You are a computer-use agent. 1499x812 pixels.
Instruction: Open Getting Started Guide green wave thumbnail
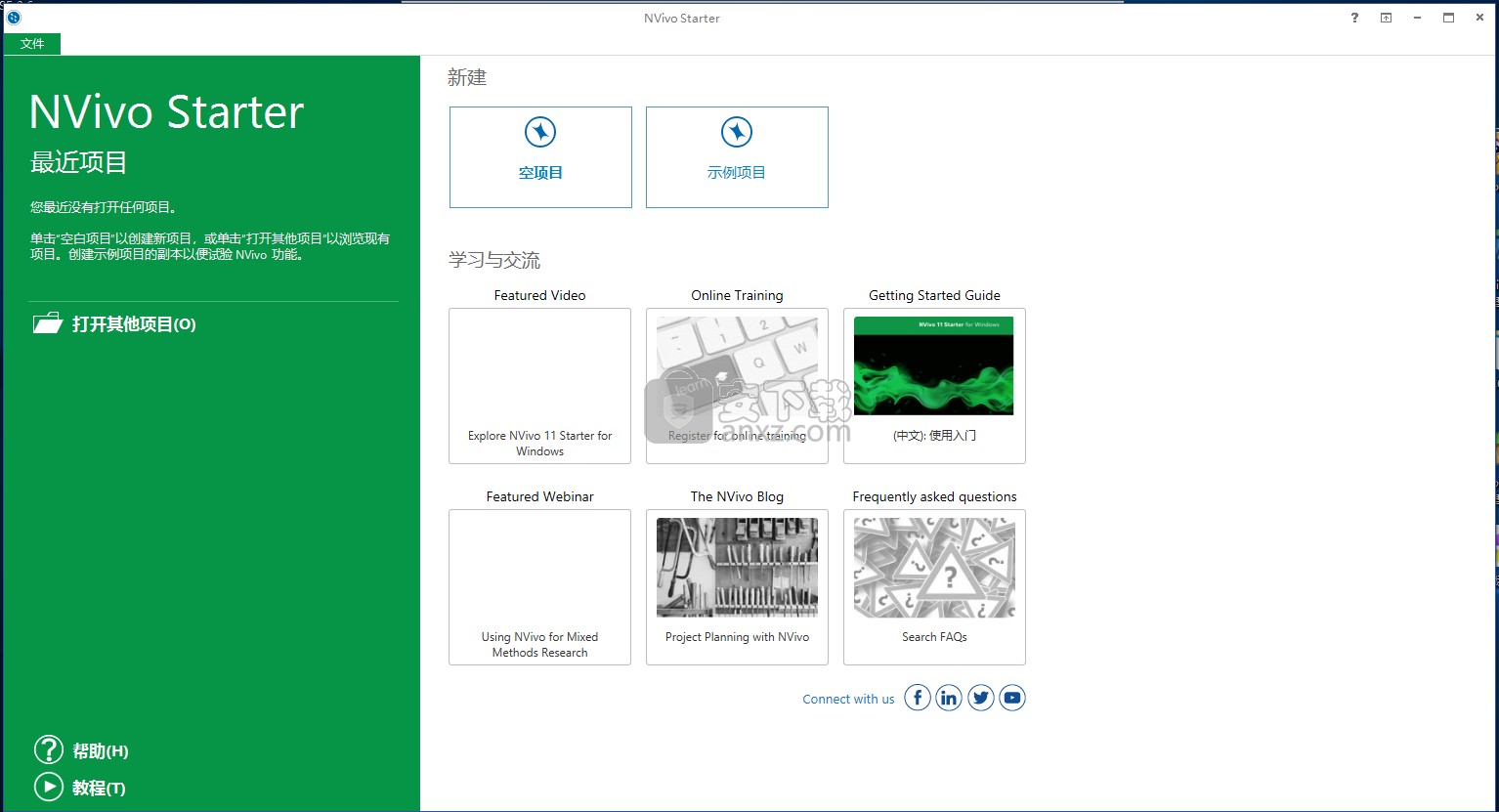point(934,365)
